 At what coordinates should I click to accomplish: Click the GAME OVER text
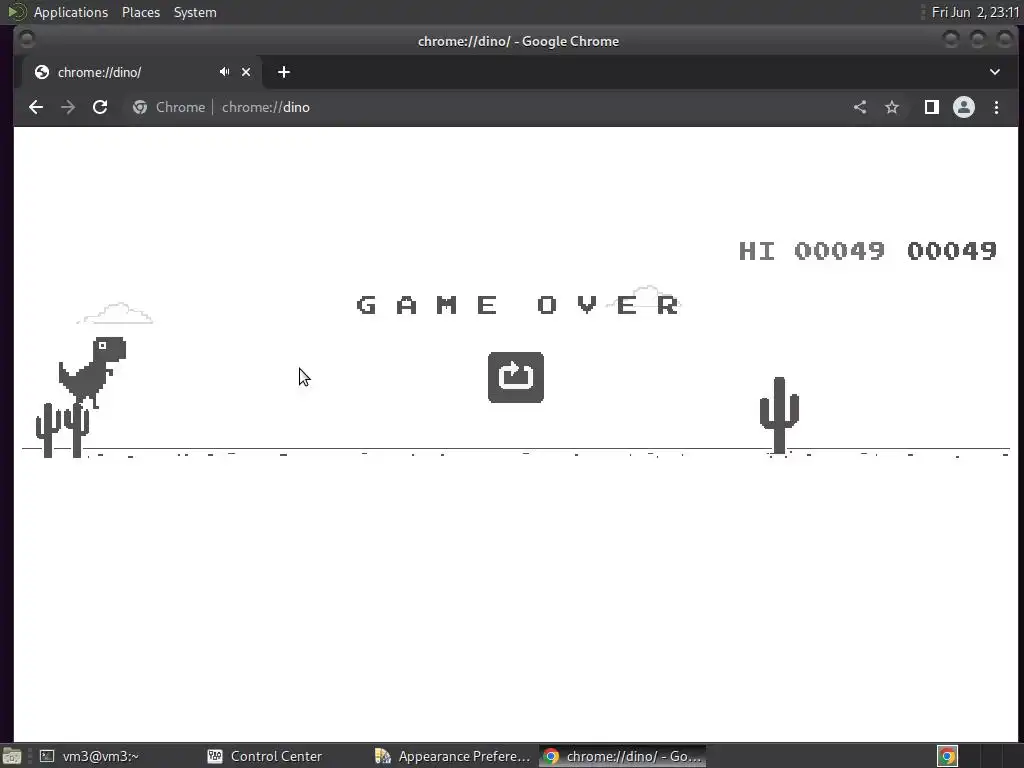tap(518, 305)
